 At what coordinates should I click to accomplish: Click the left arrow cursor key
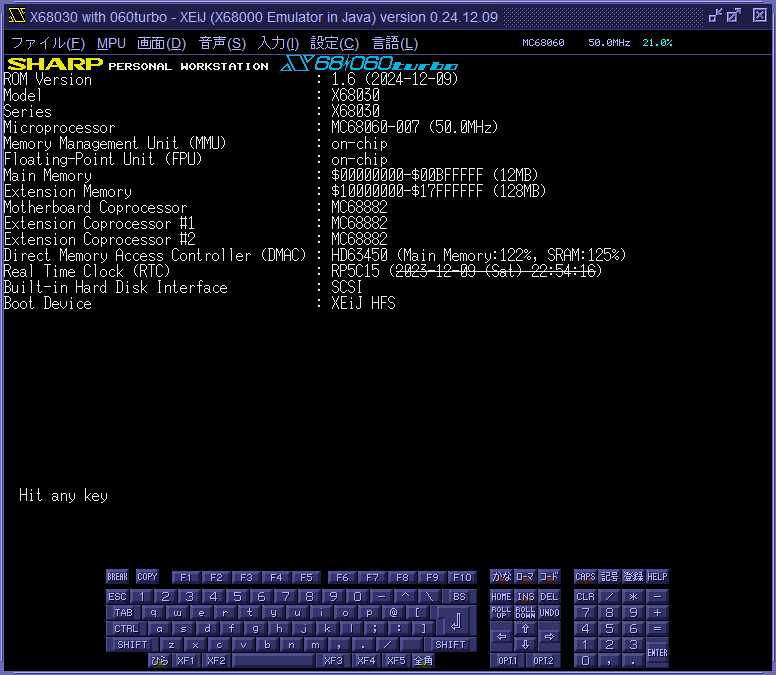point(501,636)
